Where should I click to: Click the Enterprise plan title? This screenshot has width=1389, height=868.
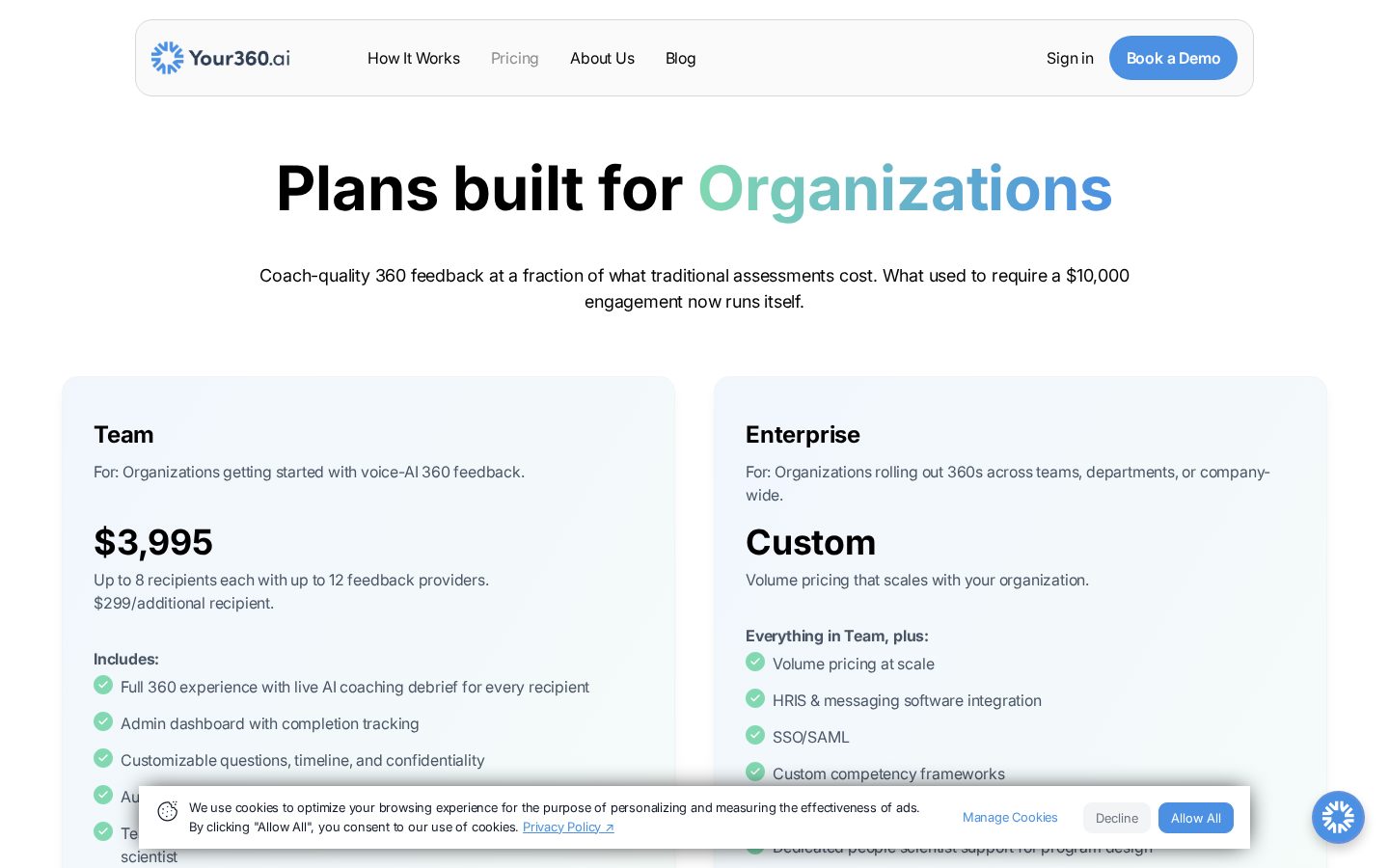[x=803, y=435]
